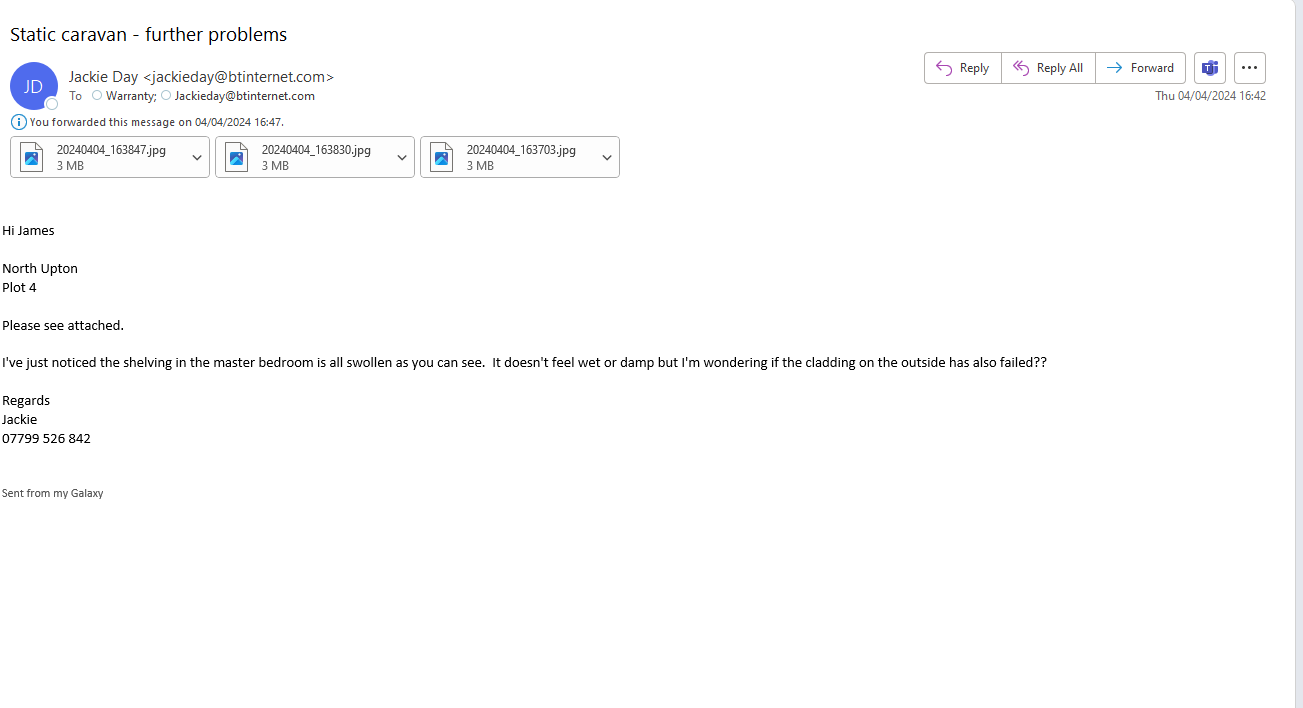Click the JD sender avatar
Viewport: 1303px width, 708px height.
click(33, 86)
